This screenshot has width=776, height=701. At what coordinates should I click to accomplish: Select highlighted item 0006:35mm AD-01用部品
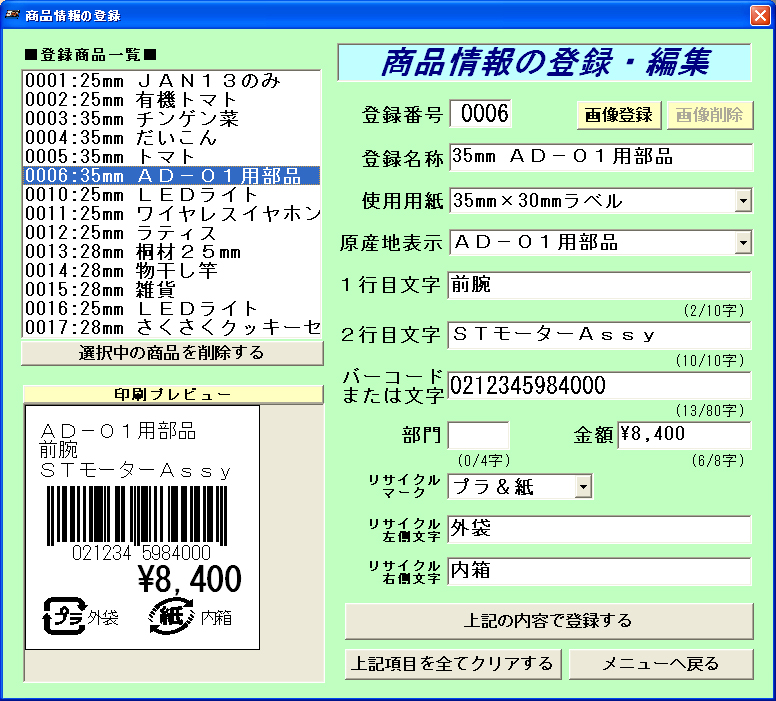click(x=172, y=176)
